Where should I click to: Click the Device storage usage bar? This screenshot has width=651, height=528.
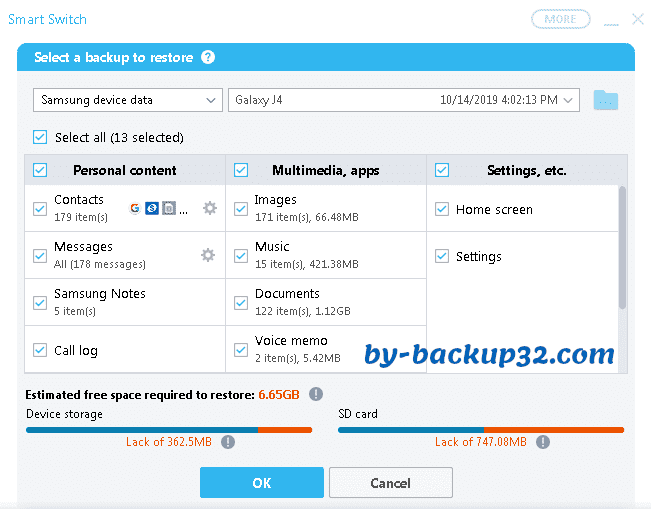tap(168, 430)
